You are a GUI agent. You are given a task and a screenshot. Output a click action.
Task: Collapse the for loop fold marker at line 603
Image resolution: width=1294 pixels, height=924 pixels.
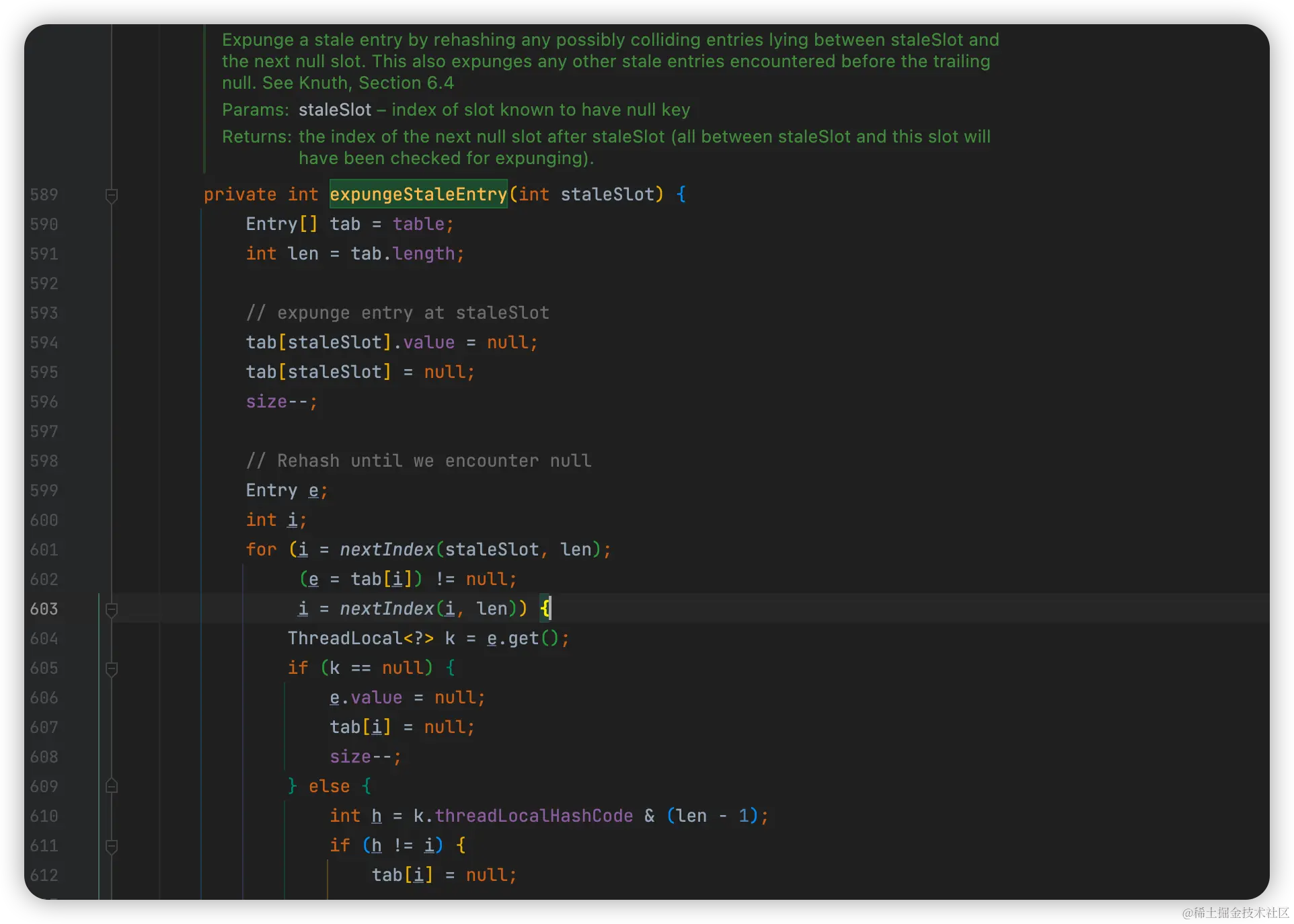pos(112,610)
